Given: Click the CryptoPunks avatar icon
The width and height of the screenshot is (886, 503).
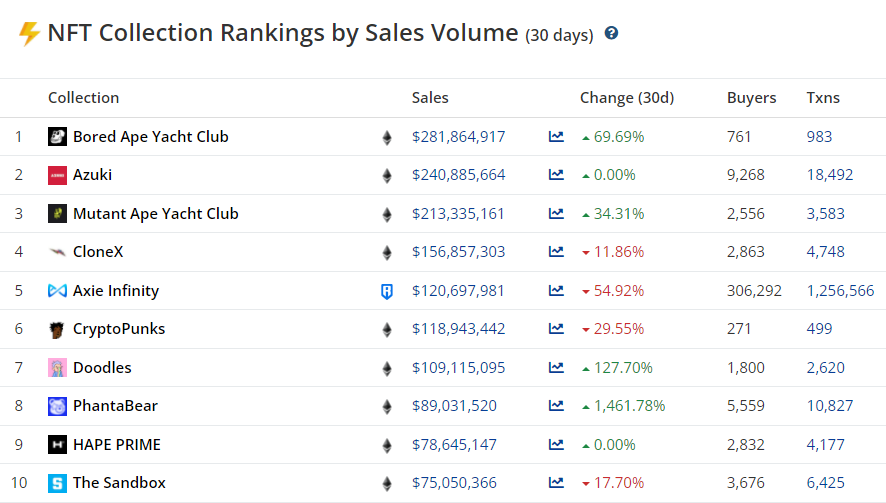Looking at the screenshot, I should tap(58, 329).
